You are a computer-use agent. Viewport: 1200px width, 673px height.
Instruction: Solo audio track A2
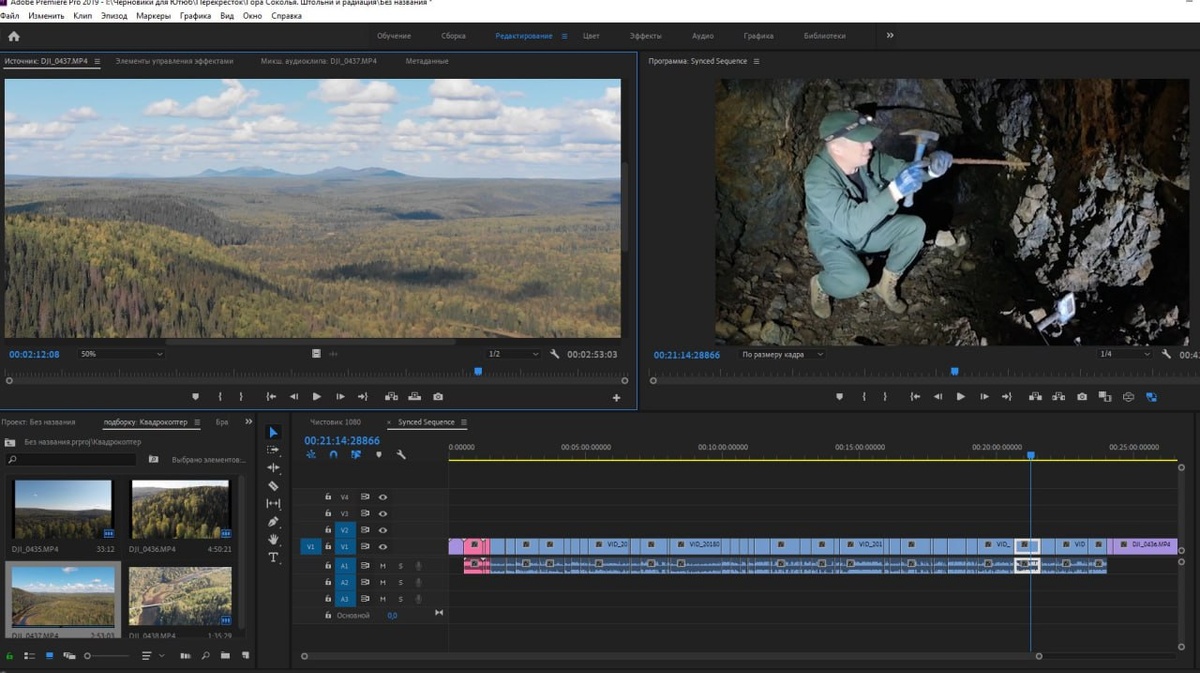click(x=401, y=582)
